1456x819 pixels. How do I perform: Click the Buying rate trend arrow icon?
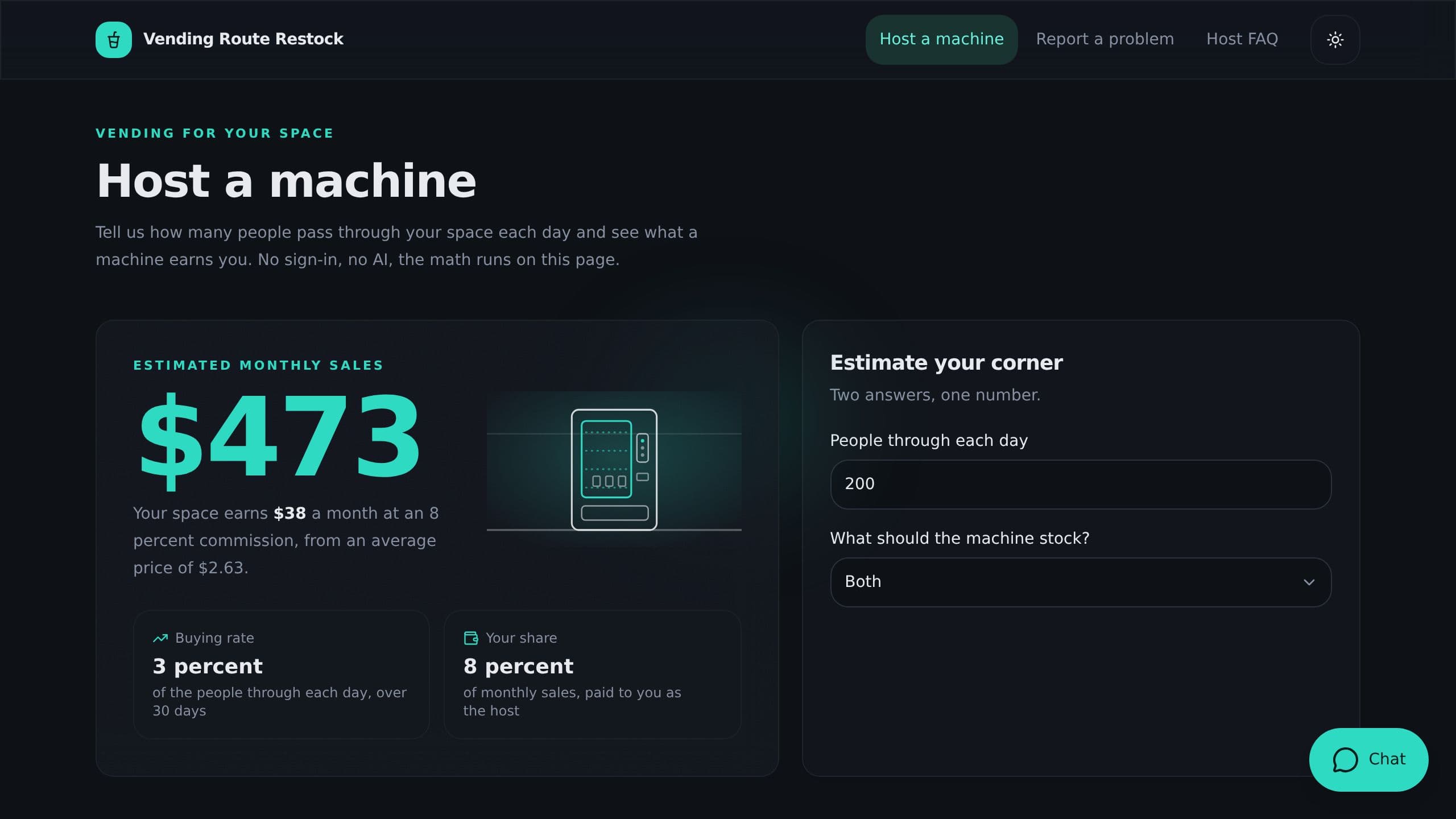(x=160, y=638)
